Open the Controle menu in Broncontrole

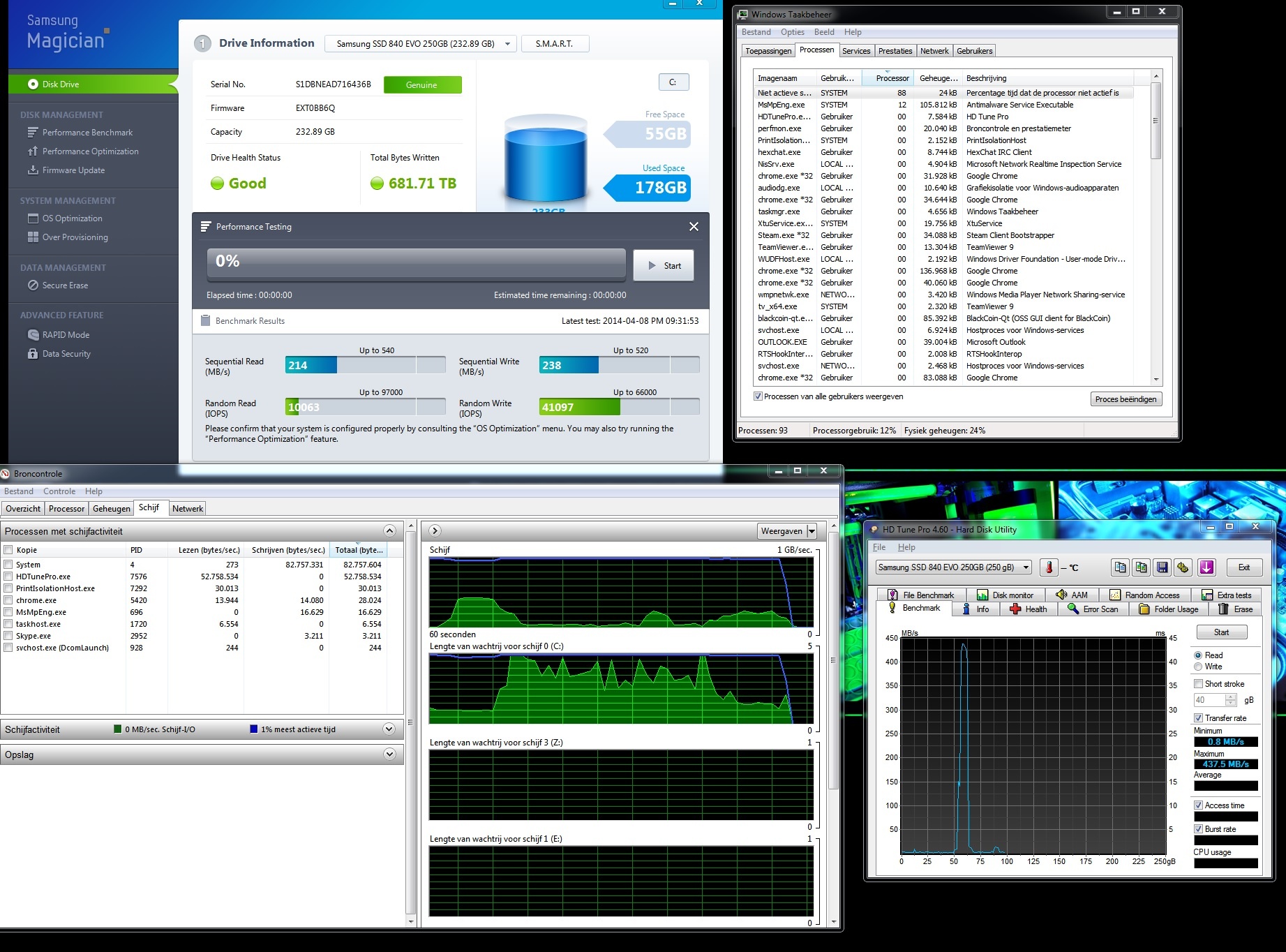point(59,491)
